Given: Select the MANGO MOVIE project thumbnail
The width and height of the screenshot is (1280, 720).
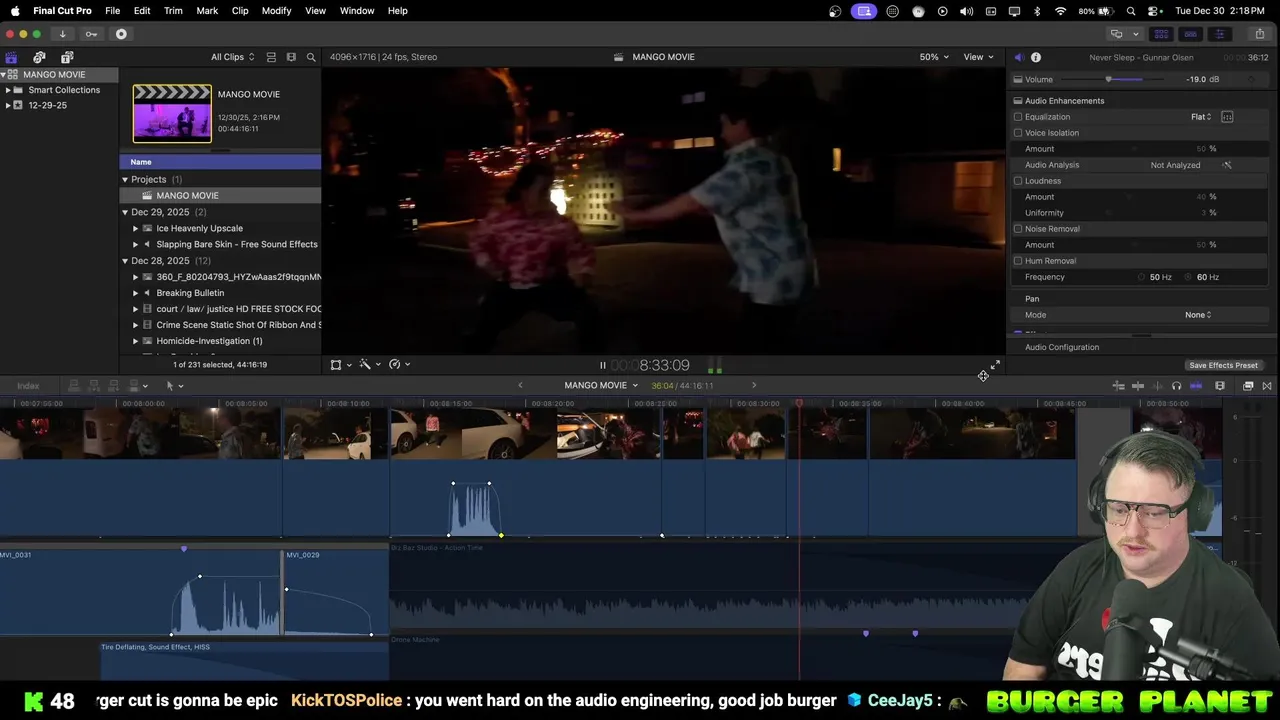Looking at the screenshot, I should (x=172, y=113).
